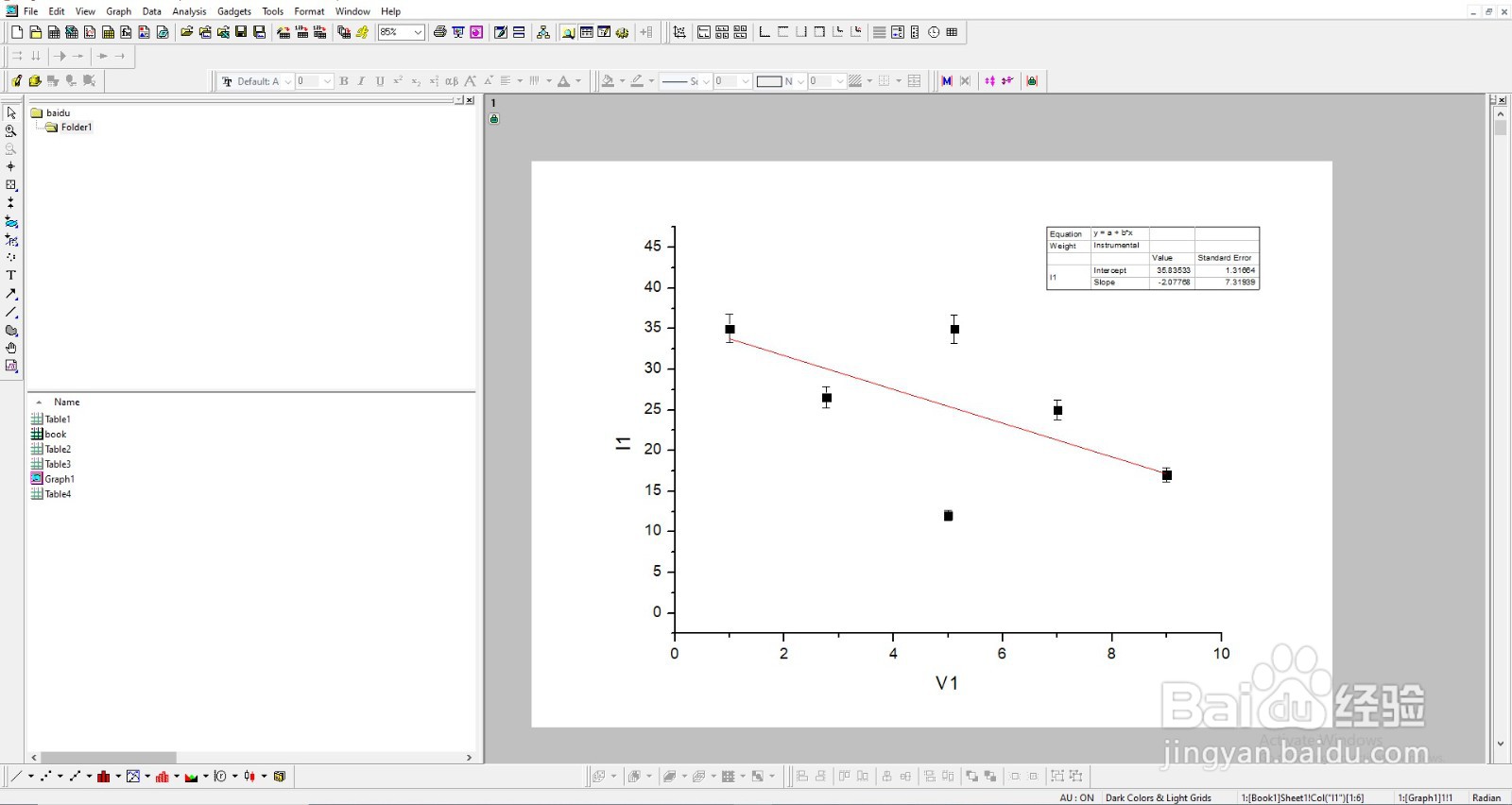1512x805 pixels.
Task: Toggle Underline text formatting
Action: point(380,81)
